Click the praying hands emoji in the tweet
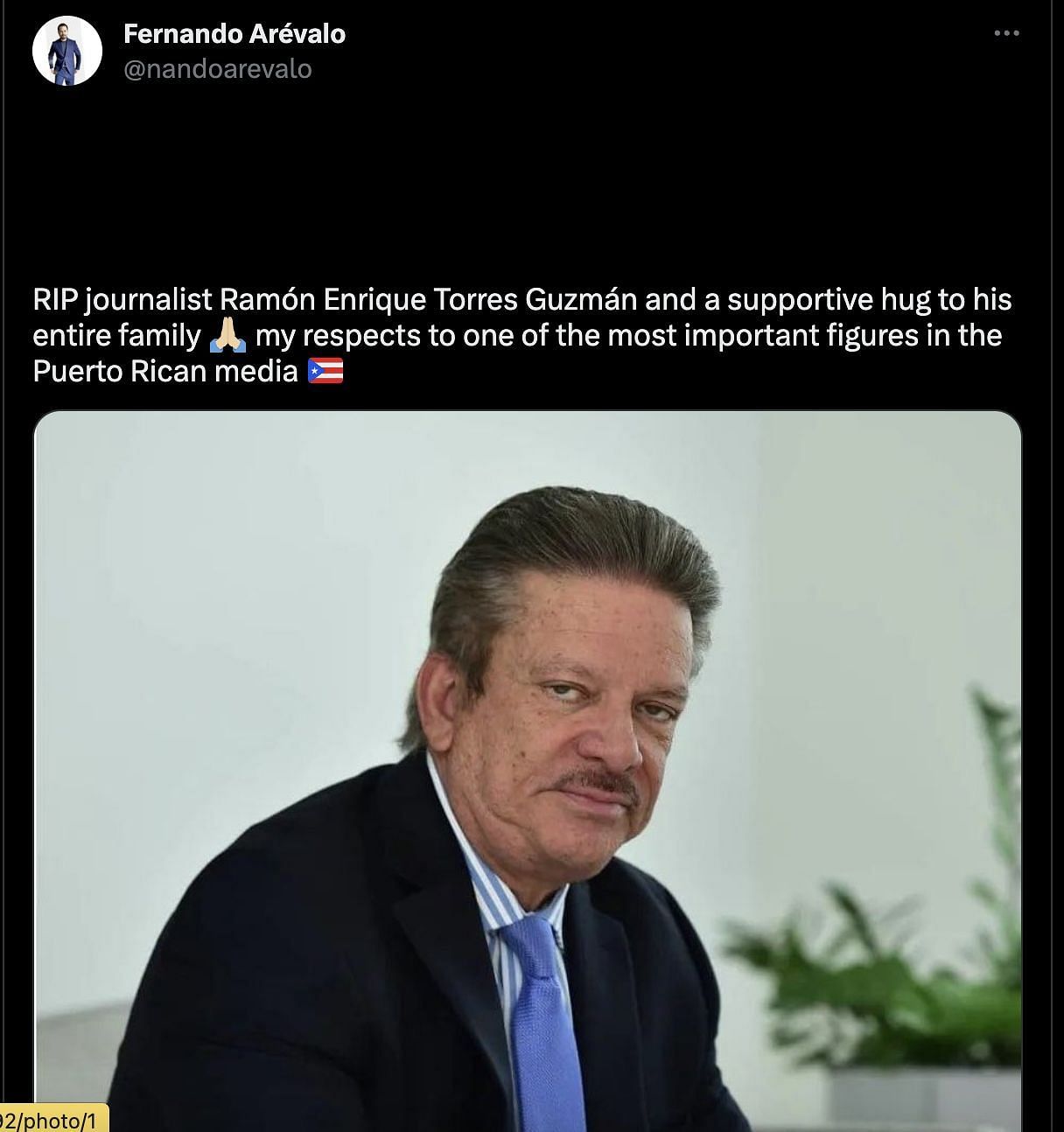Image resolution: width=1064 pixels, height=1132 pixels. click(227, 336)
